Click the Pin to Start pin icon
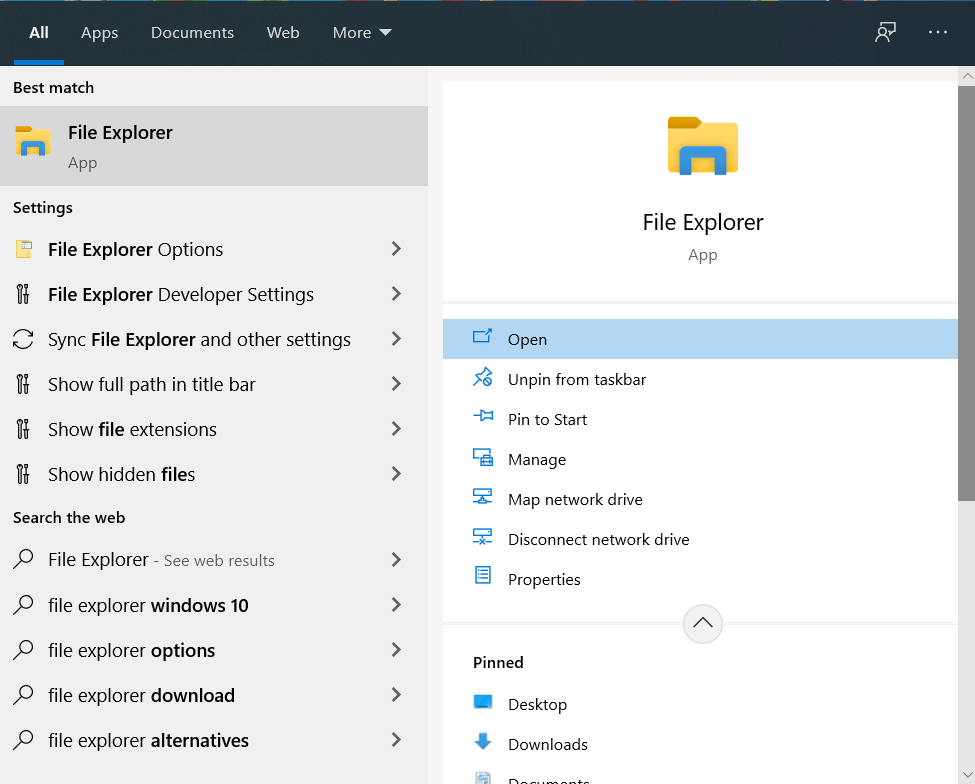975x784 pixels. pyautogui.click(x=483, y=418)
